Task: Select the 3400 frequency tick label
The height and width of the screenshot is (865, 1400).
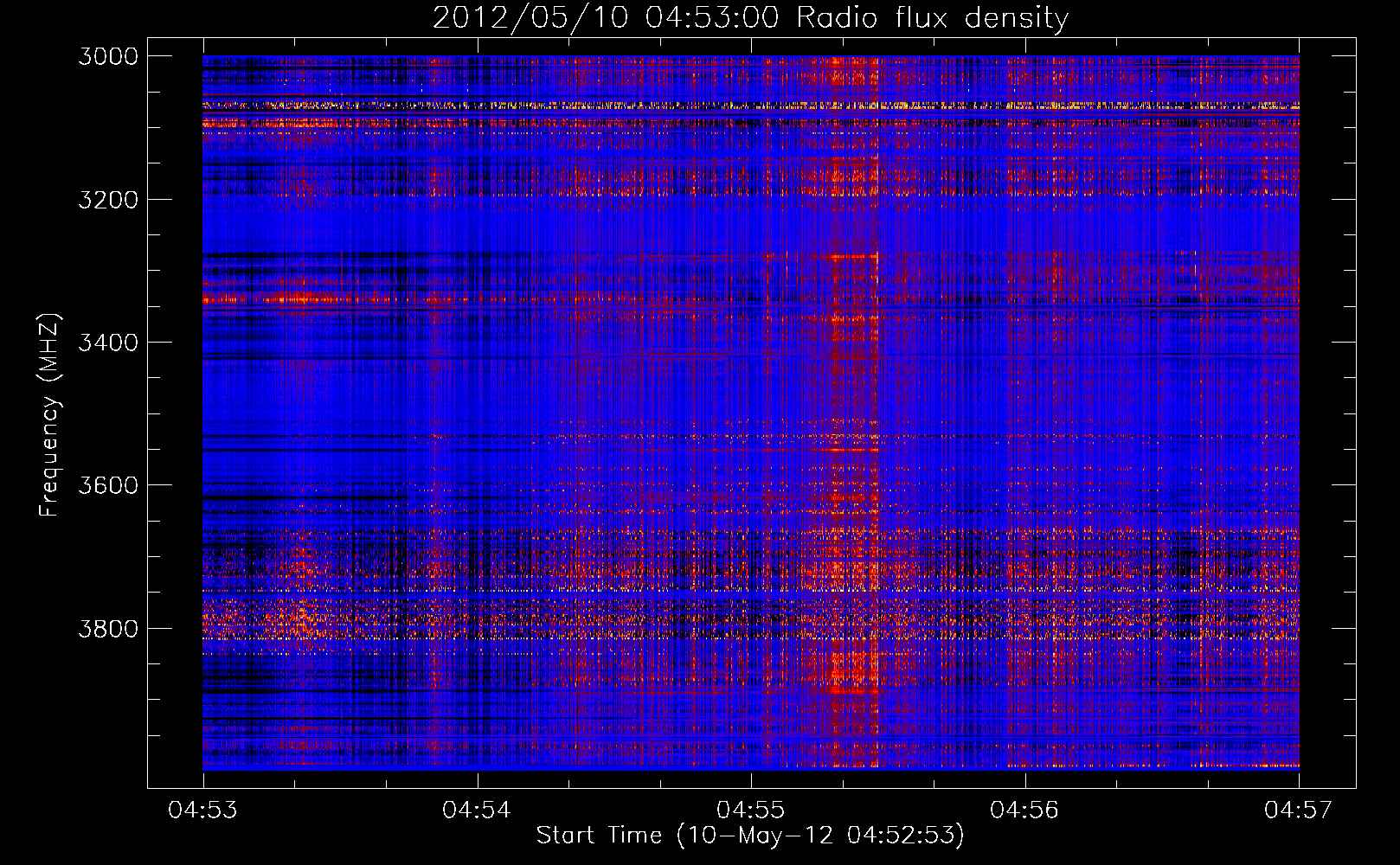Action: (x=108, y=343)
